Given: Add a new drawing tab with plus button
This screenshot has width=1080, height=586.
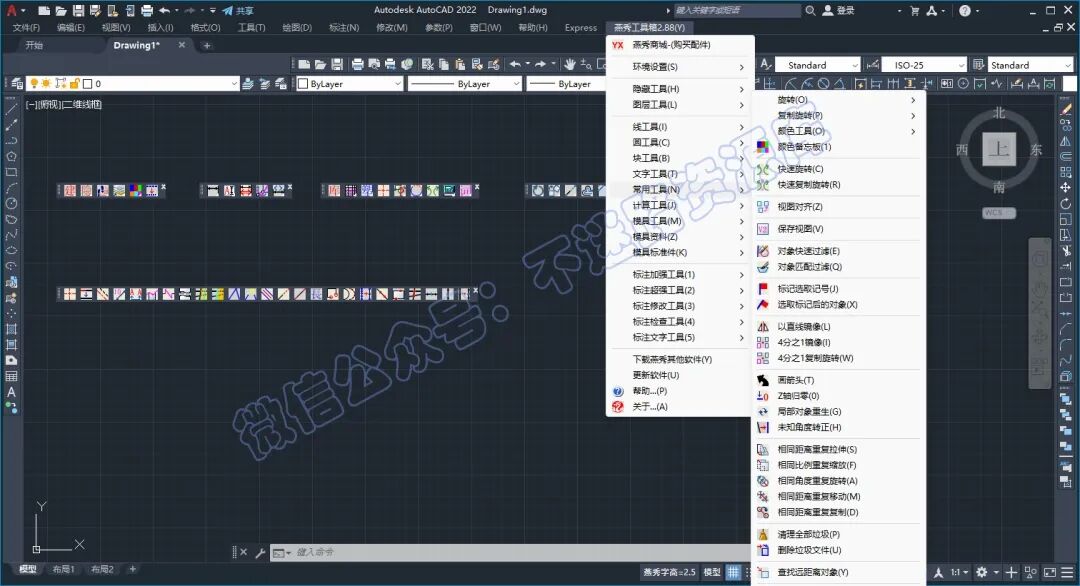Looking at the screenshot, I should tap(207, 45).
